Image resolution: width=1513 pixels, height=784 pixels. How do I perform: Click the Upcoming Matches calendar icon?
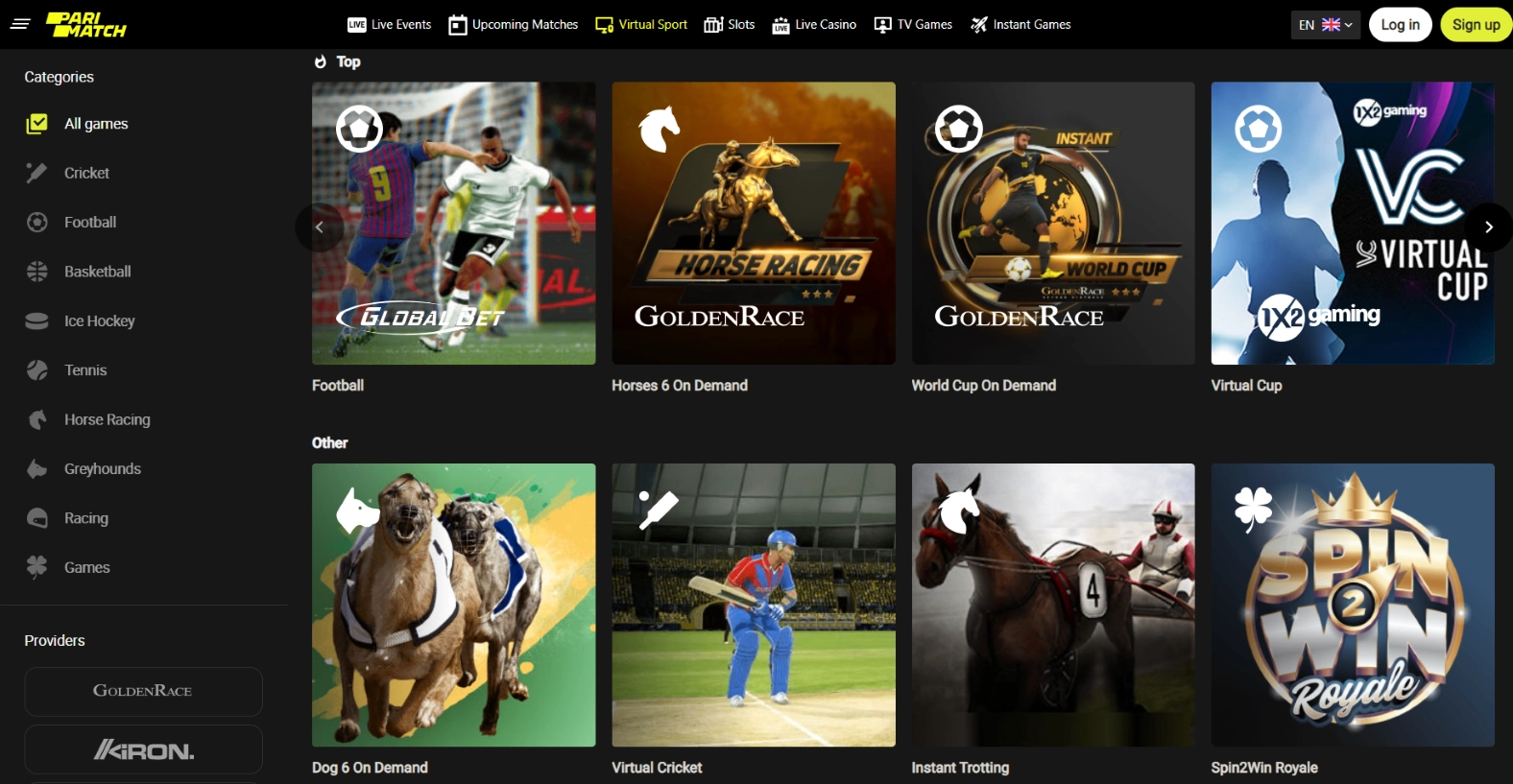(458, 25)
